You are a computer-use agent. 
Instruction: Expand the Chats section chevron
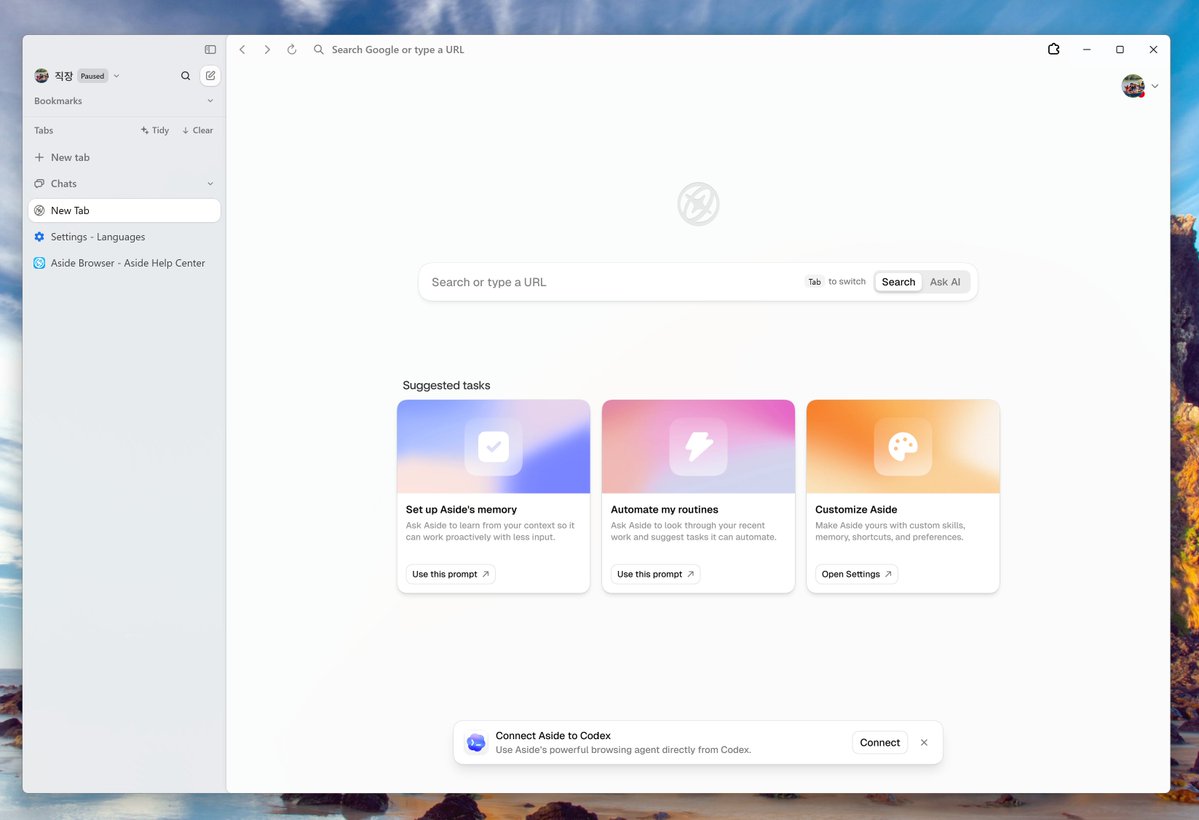[x=210, y=184]
